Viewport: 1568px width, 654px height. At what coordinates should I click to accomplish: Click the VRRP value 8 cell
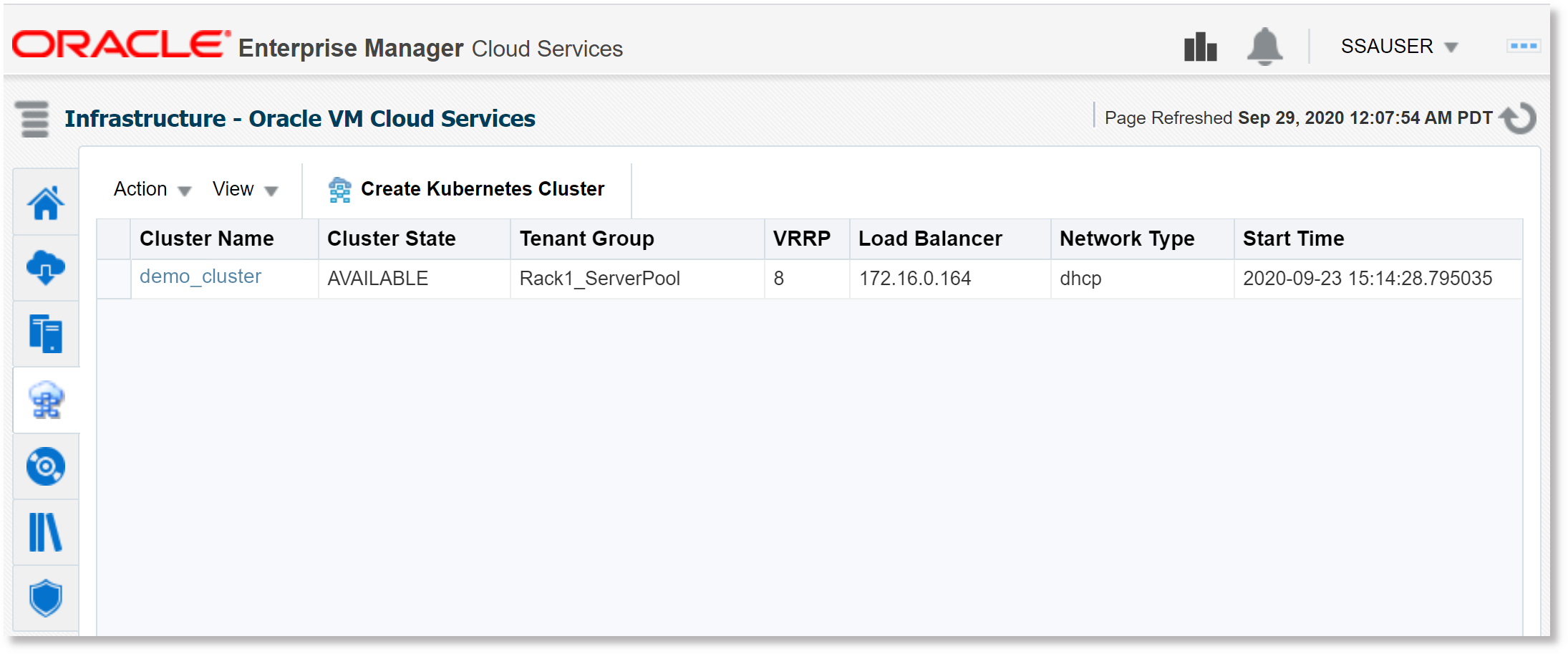(x=807, y=279)
